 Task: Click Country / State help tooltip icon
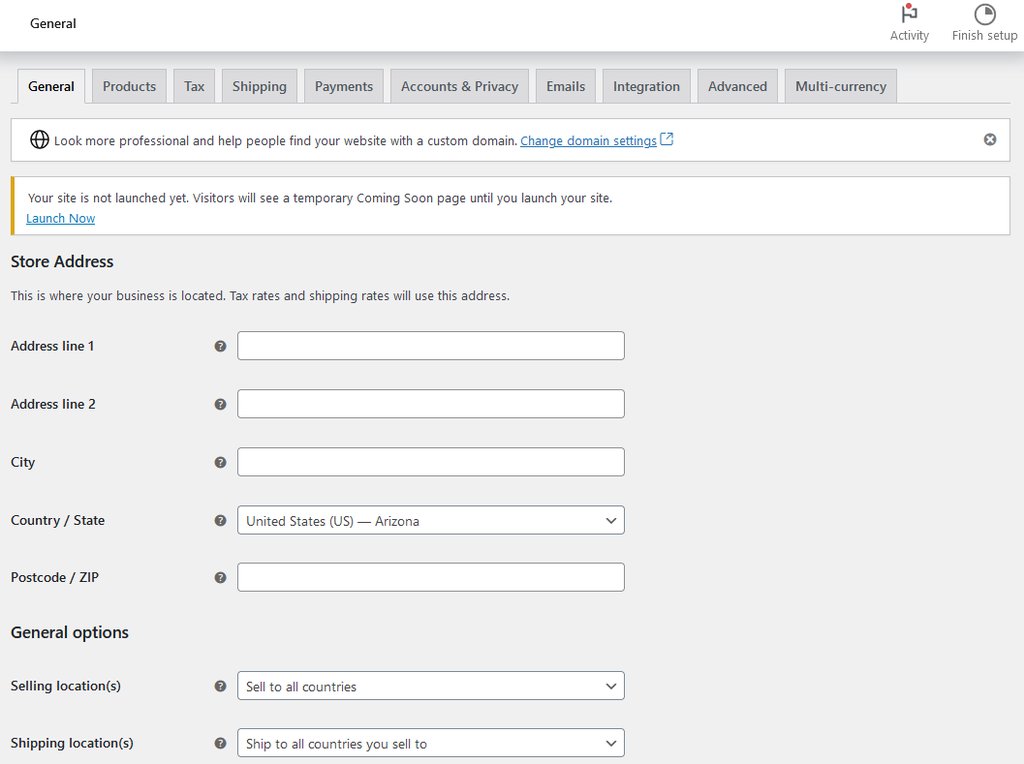pos(220,520)
